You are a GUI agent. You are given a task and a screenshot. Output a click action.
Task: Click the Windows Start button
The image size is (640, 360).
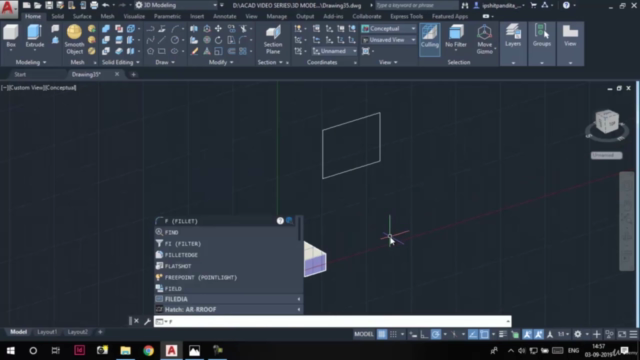tap(10, 351)
